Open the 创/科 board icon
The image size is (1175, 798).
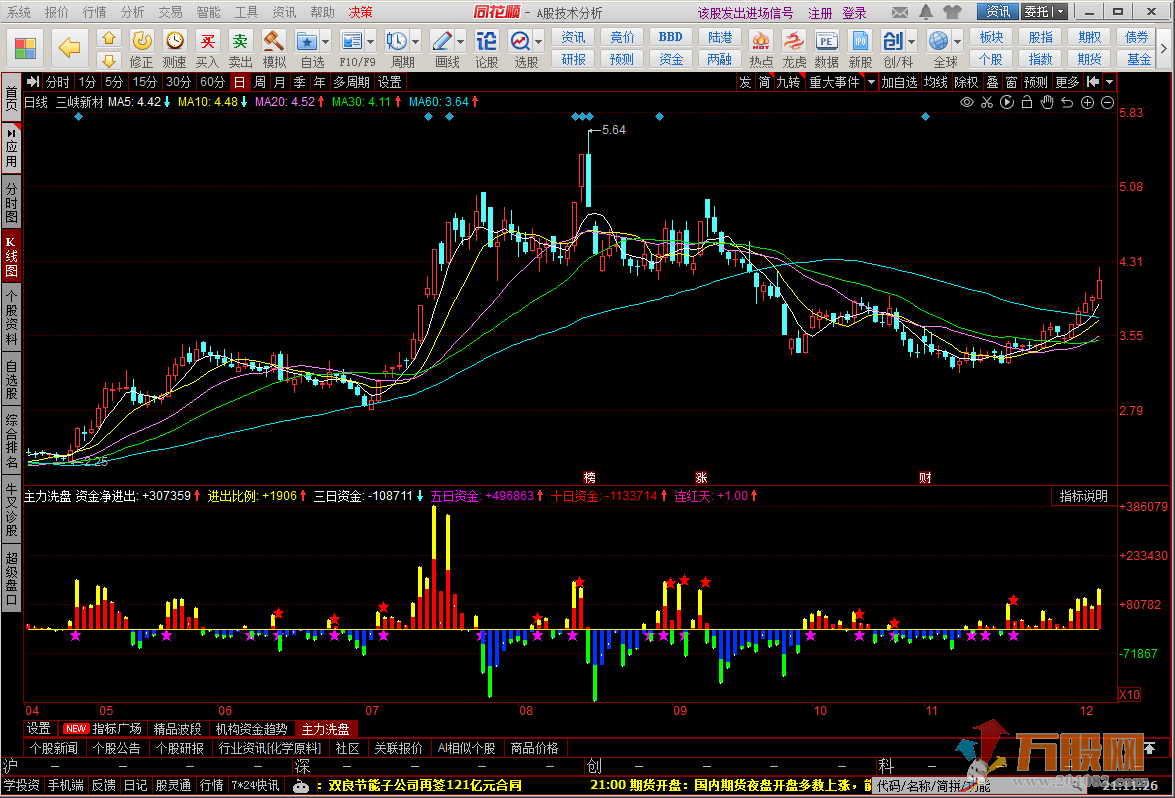(892, 41)
